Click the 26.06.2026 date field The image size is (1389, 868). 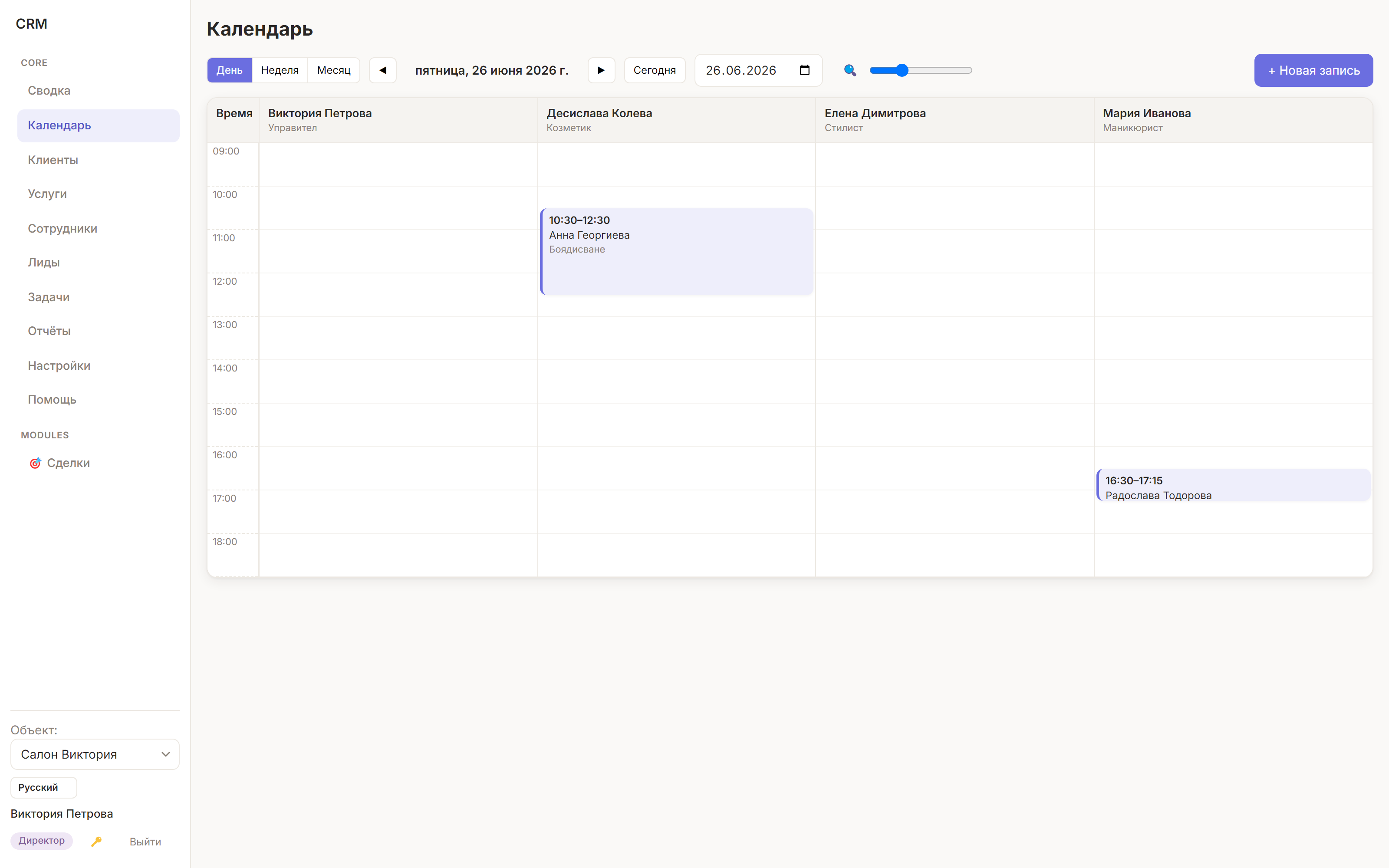(x=758, y=70)
